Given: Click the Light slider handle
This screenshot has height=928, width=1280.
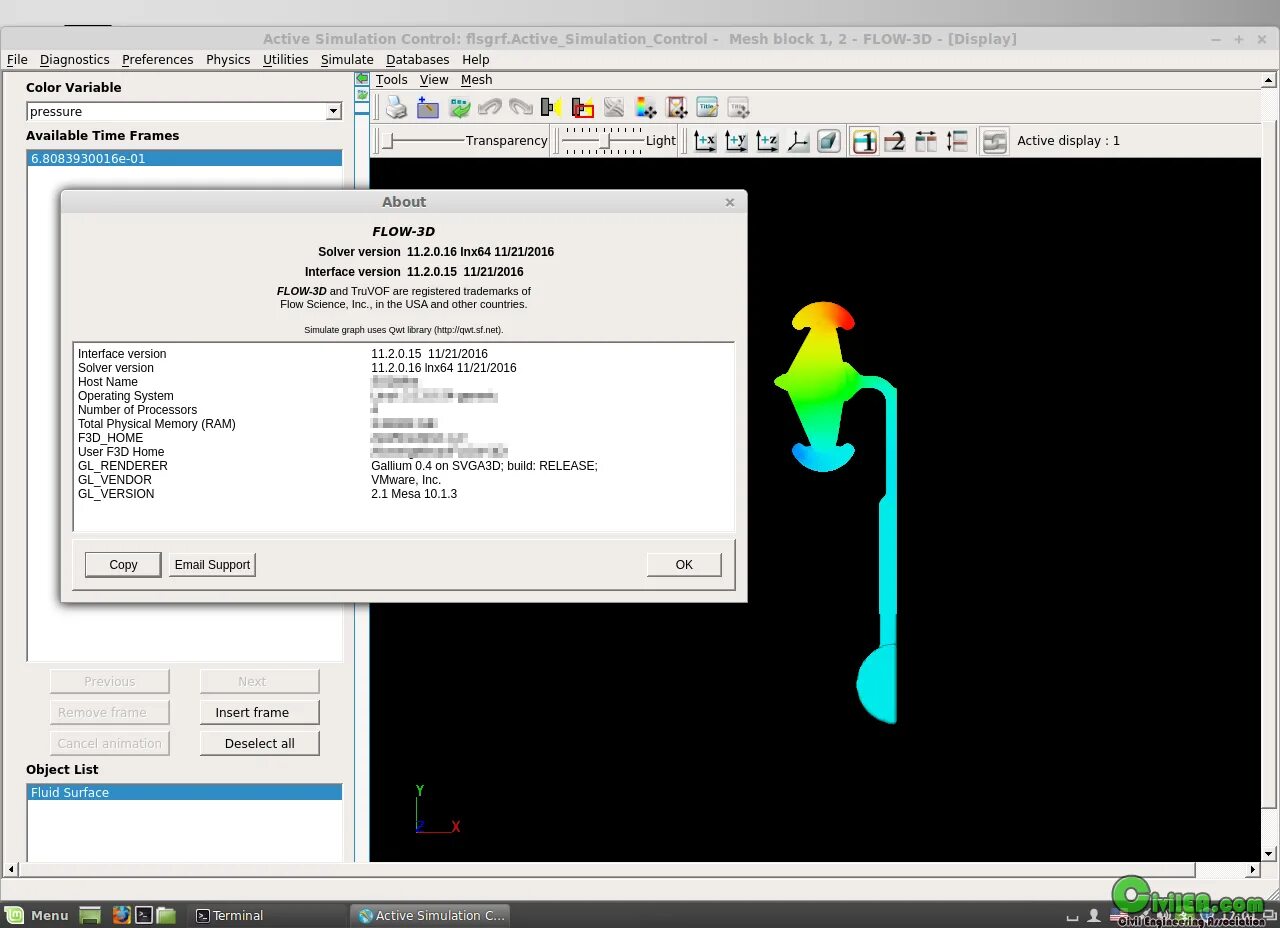Looking at the screenshot, I should [605, 141].
